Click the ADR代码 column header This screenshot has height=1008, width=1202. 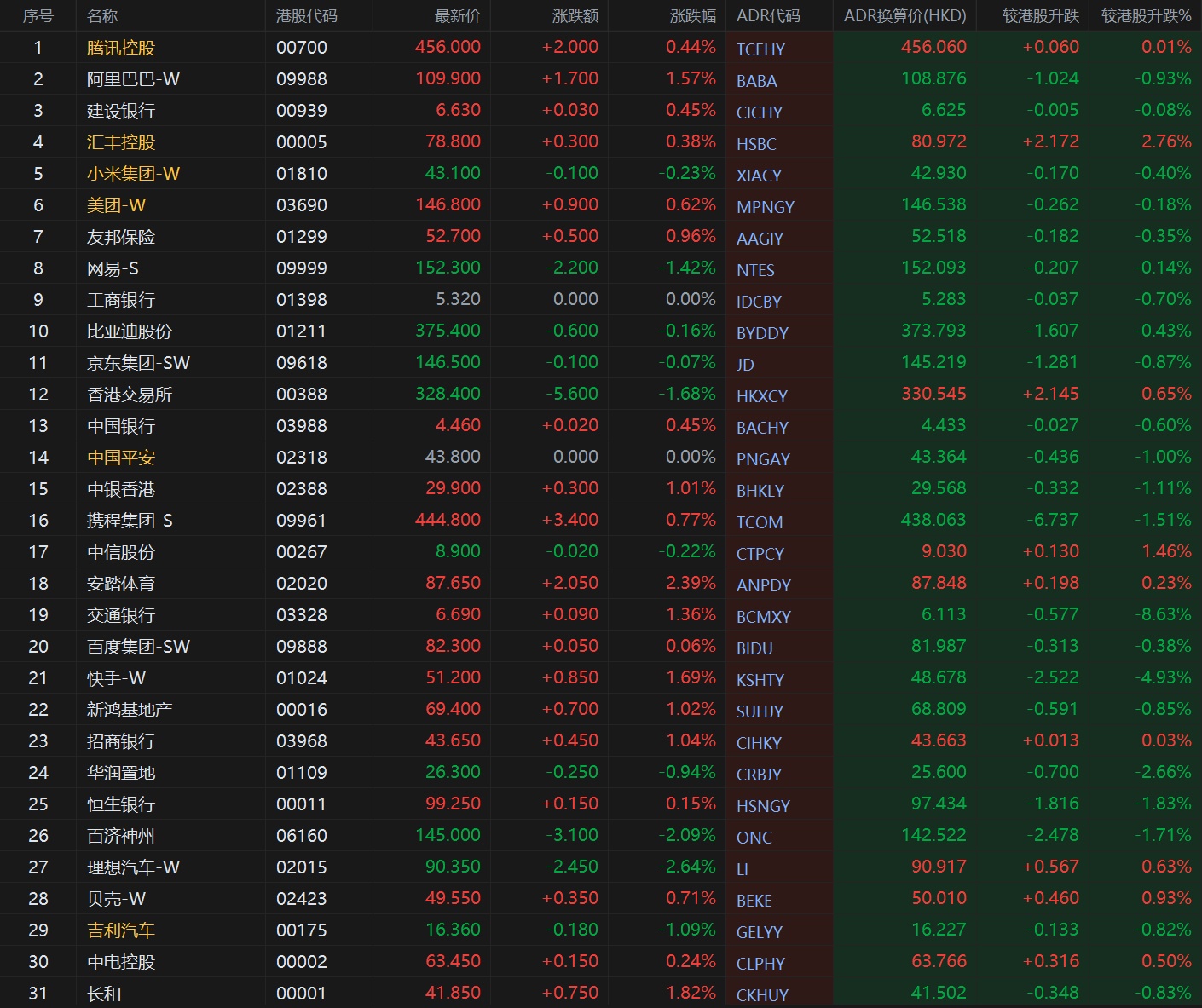(768, 15)
